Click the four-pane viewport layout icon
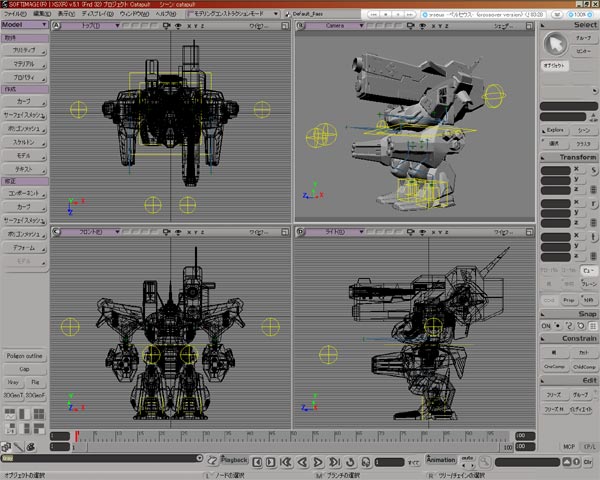Screen dimensions: 600x480 39,414
